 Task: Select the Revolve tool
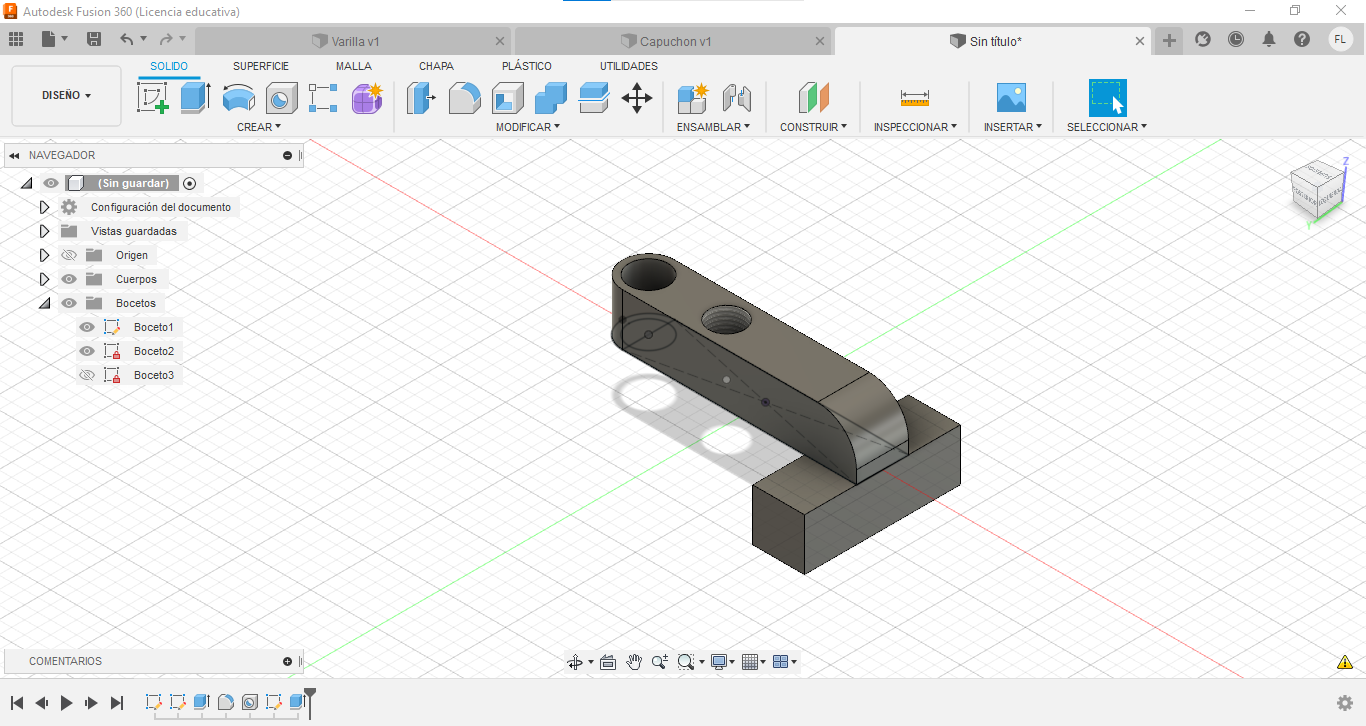click(x=238, y=98)
